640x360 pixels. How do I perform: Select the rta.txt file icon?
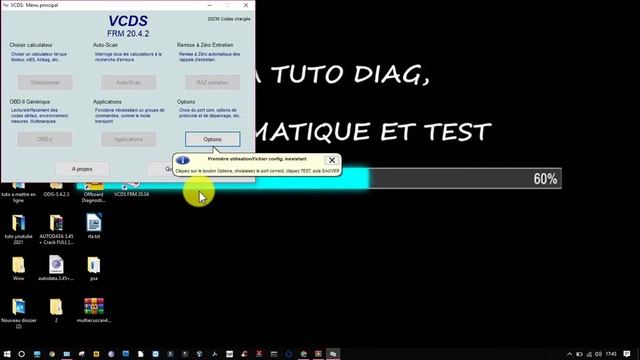(x=93, y=223)
